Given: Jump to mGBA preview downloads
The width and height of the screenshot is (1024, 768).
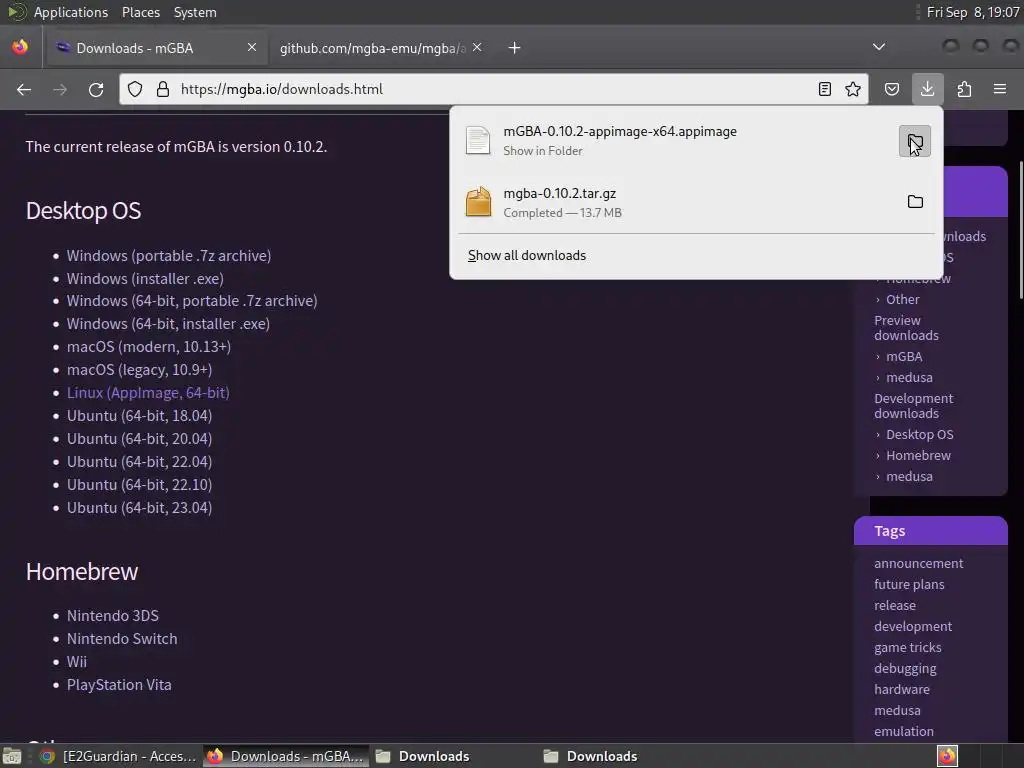Looking at the screenshot, I should [904, 357].
